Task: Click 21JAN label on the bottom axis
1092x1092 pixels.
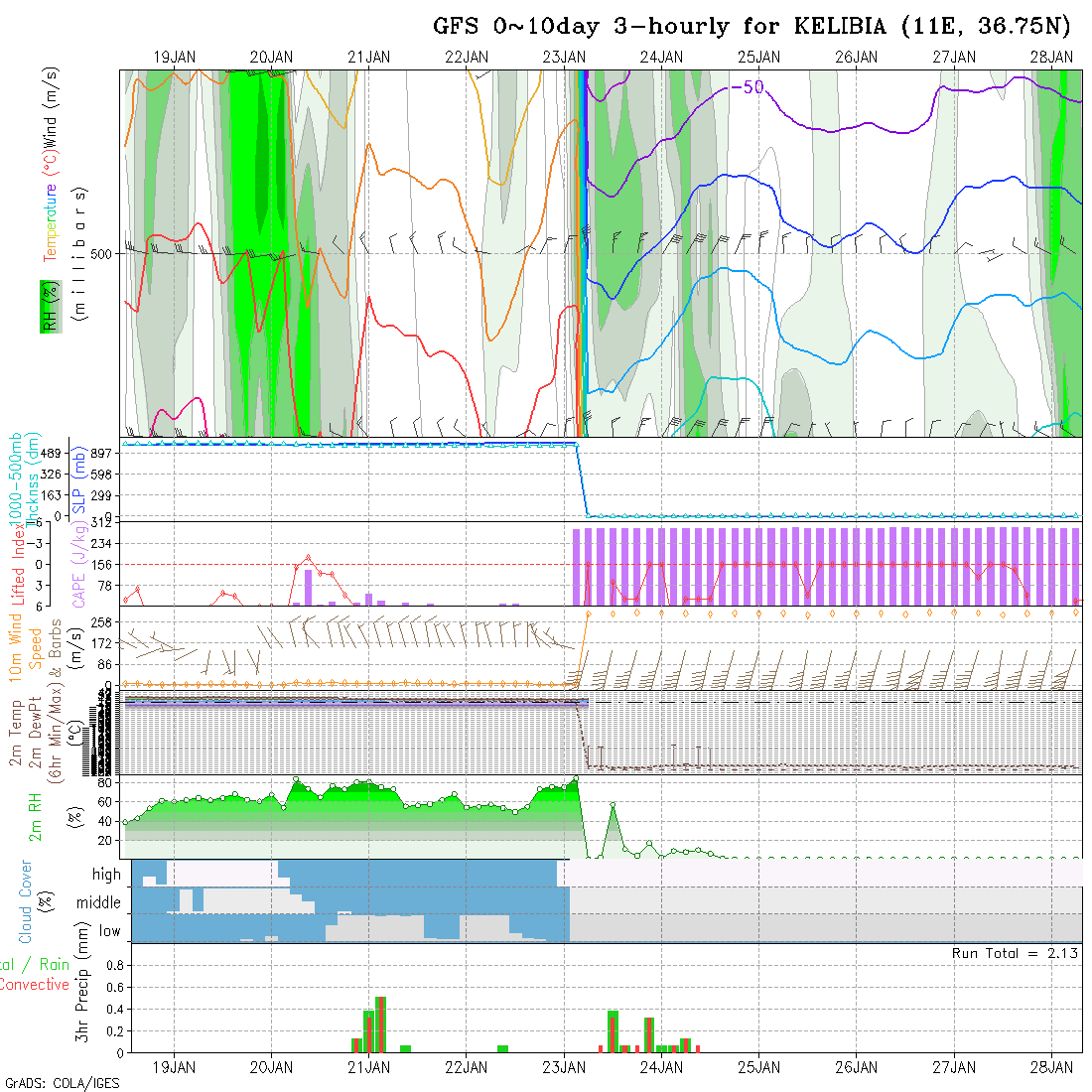Action: [x=369, y=1067]
